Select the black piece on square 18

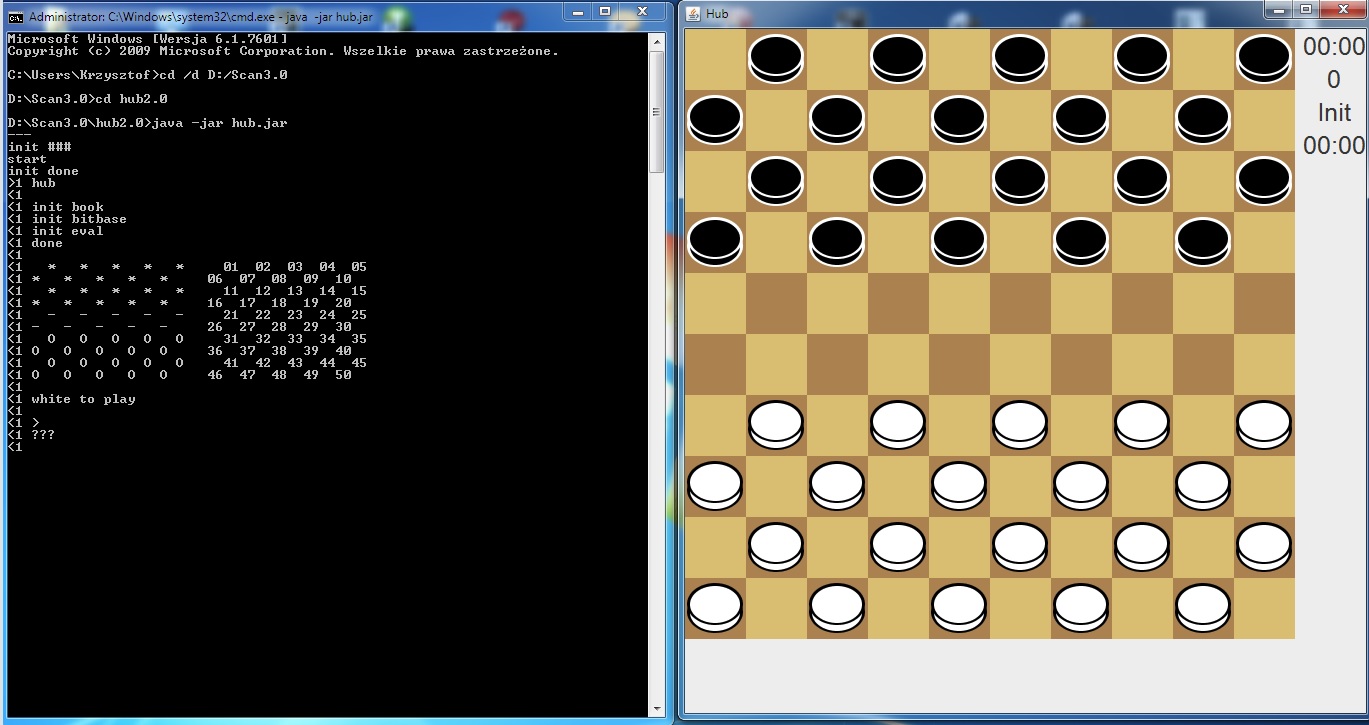click(x=959, y=242)
